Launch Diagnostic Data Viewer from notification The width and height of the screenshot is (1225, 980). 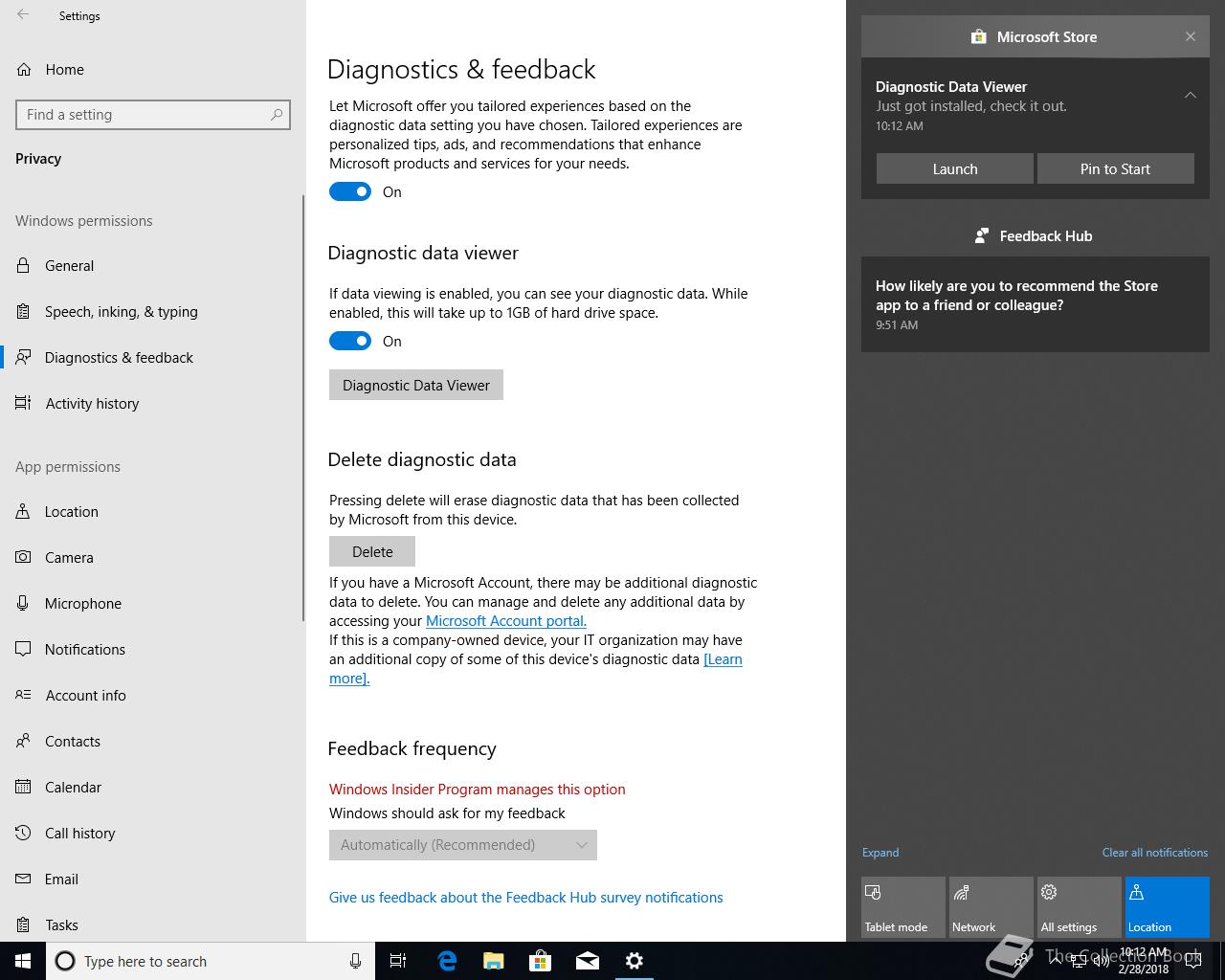tap(955, 168)
